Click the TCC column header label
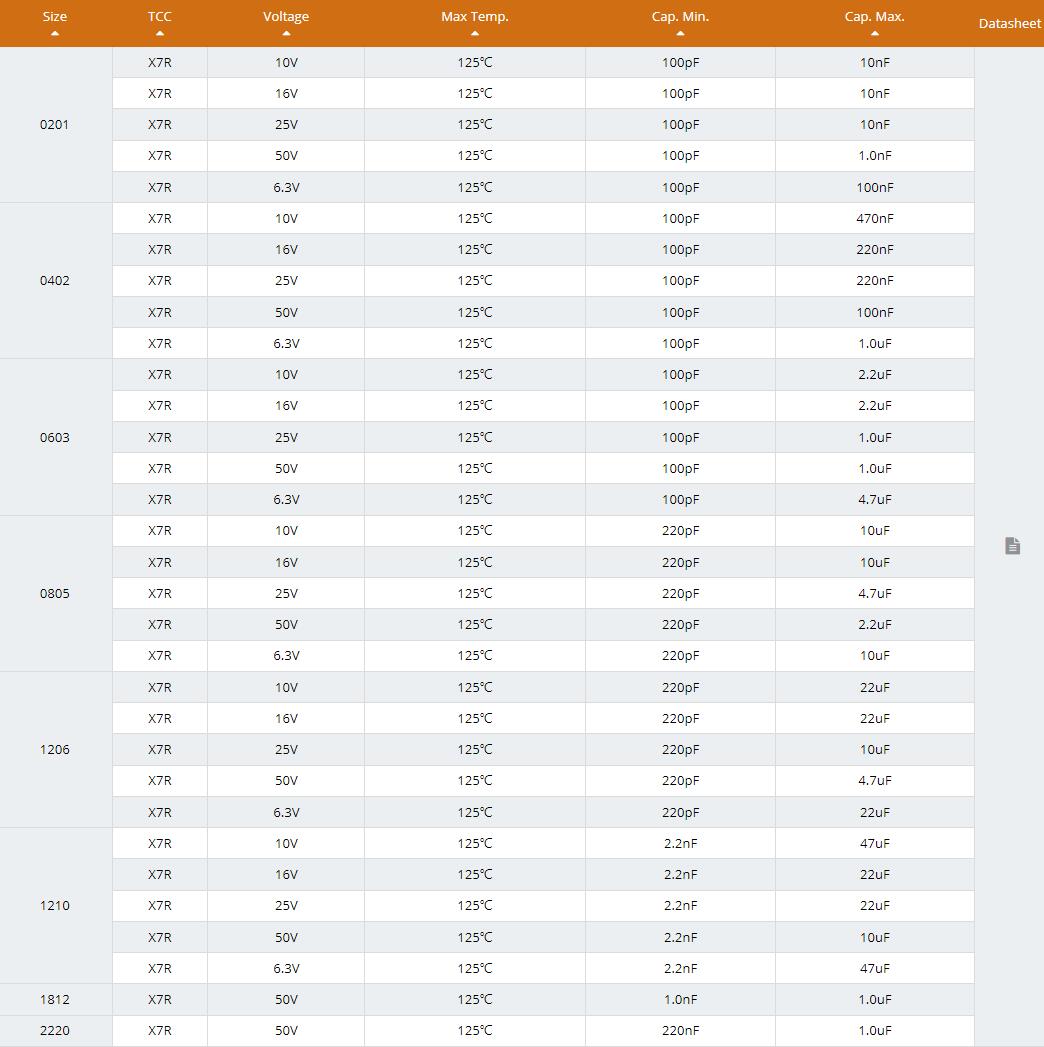Viewport: 1044px width, 1047px height. [x=160, y=17]
